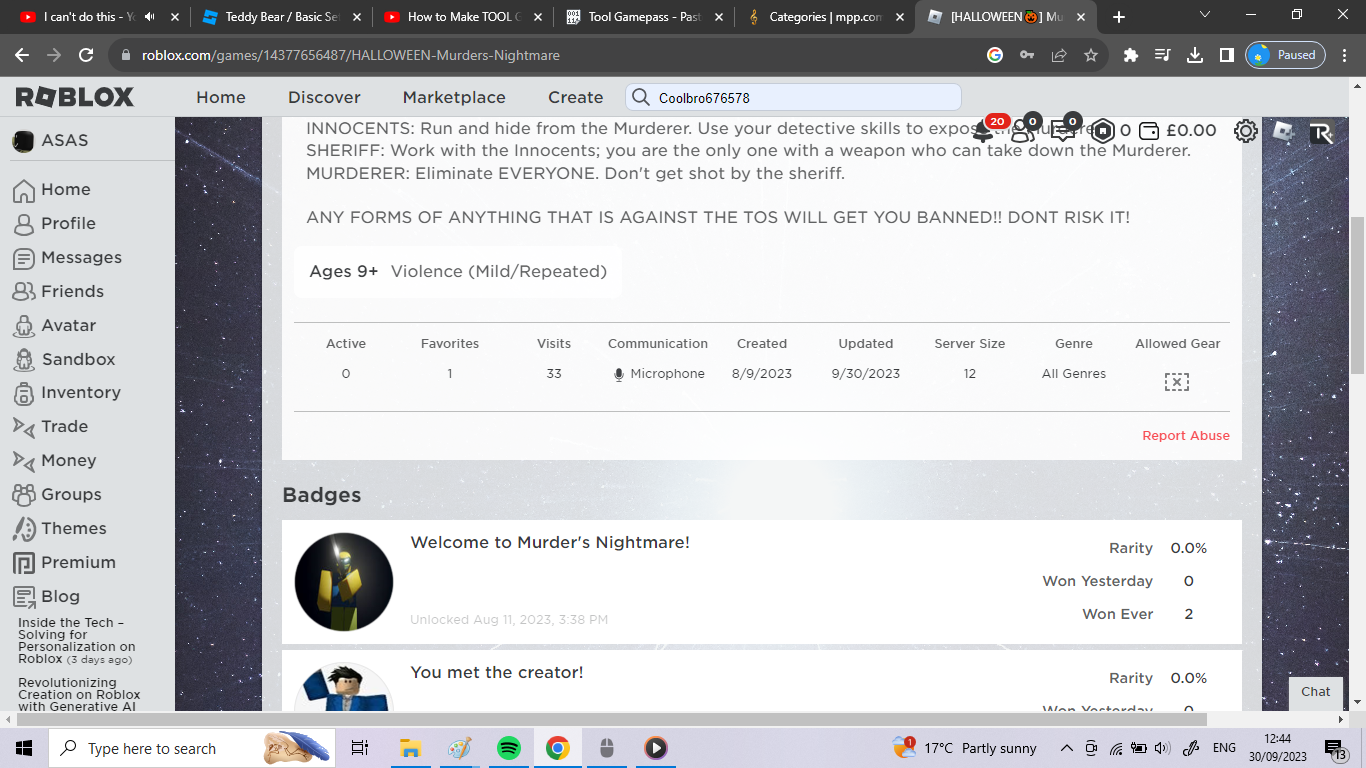Click the Roblox logo
The width and height of the screenshot is (1366, 768).
tap(75, 97)
